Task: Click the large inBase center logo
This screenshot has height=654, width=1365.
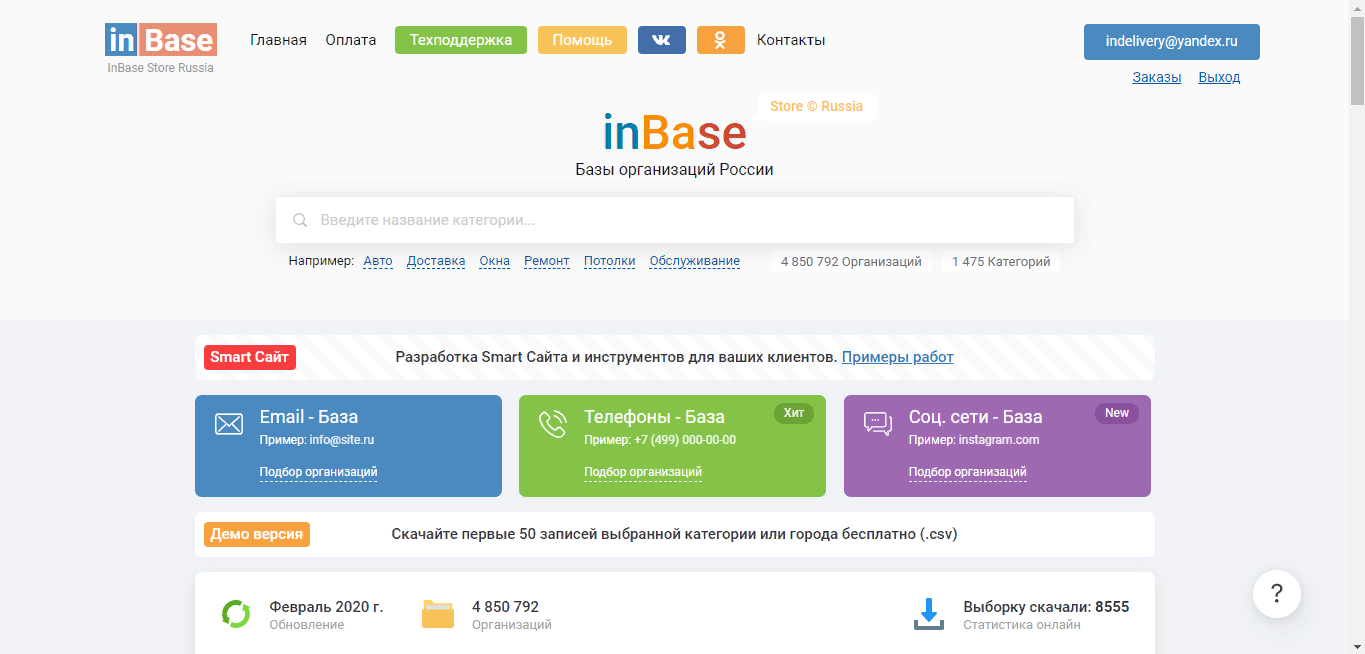Action: (x=675, y=133)
